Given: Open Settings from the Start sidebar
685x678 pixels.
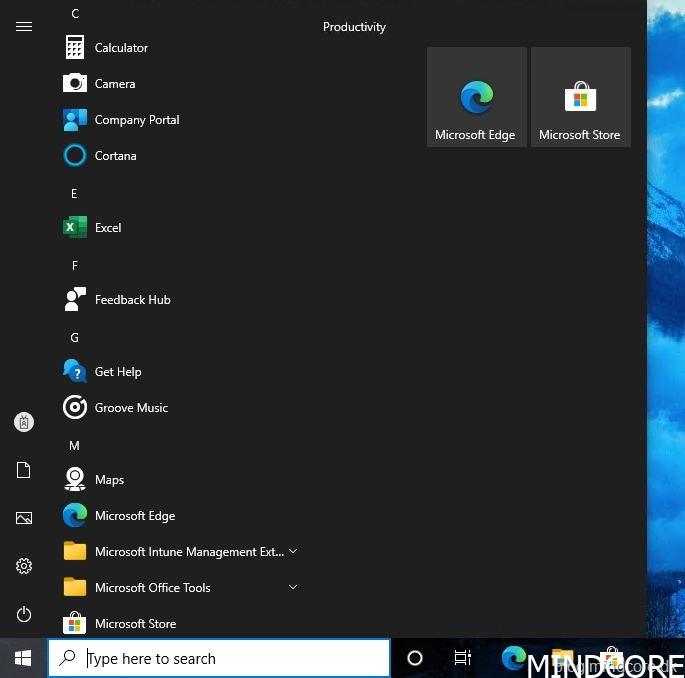Looking at the screenshot, I should (24, 566).
